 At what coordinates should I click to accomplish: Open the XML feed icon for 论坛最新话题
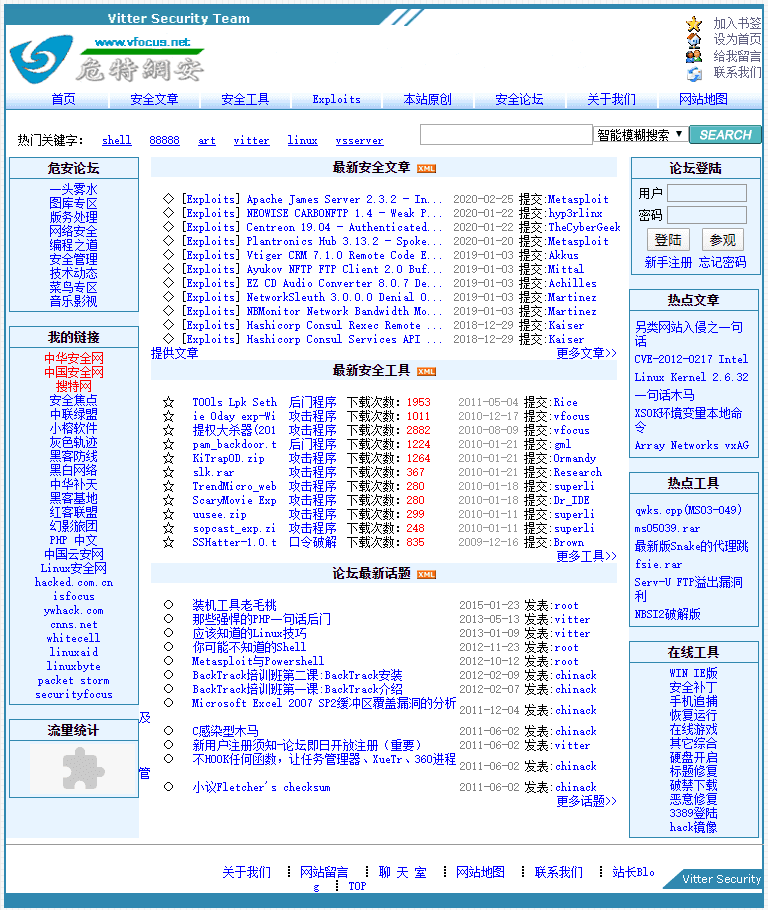[x=426, y=574]
